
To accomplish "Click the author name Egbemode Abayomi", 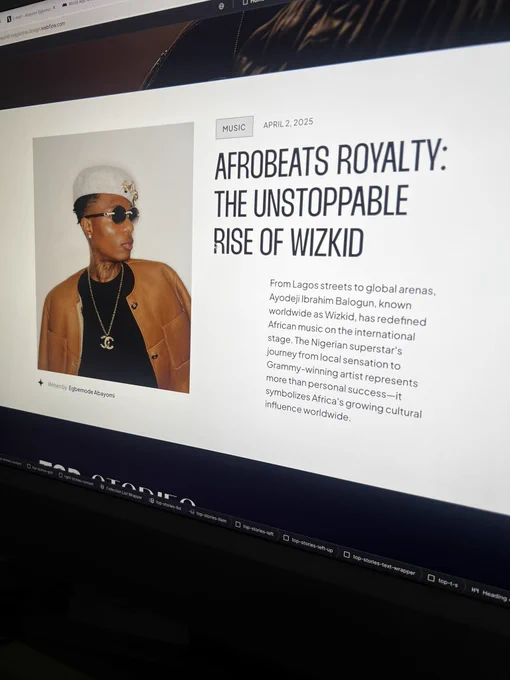I will [92, 391].
